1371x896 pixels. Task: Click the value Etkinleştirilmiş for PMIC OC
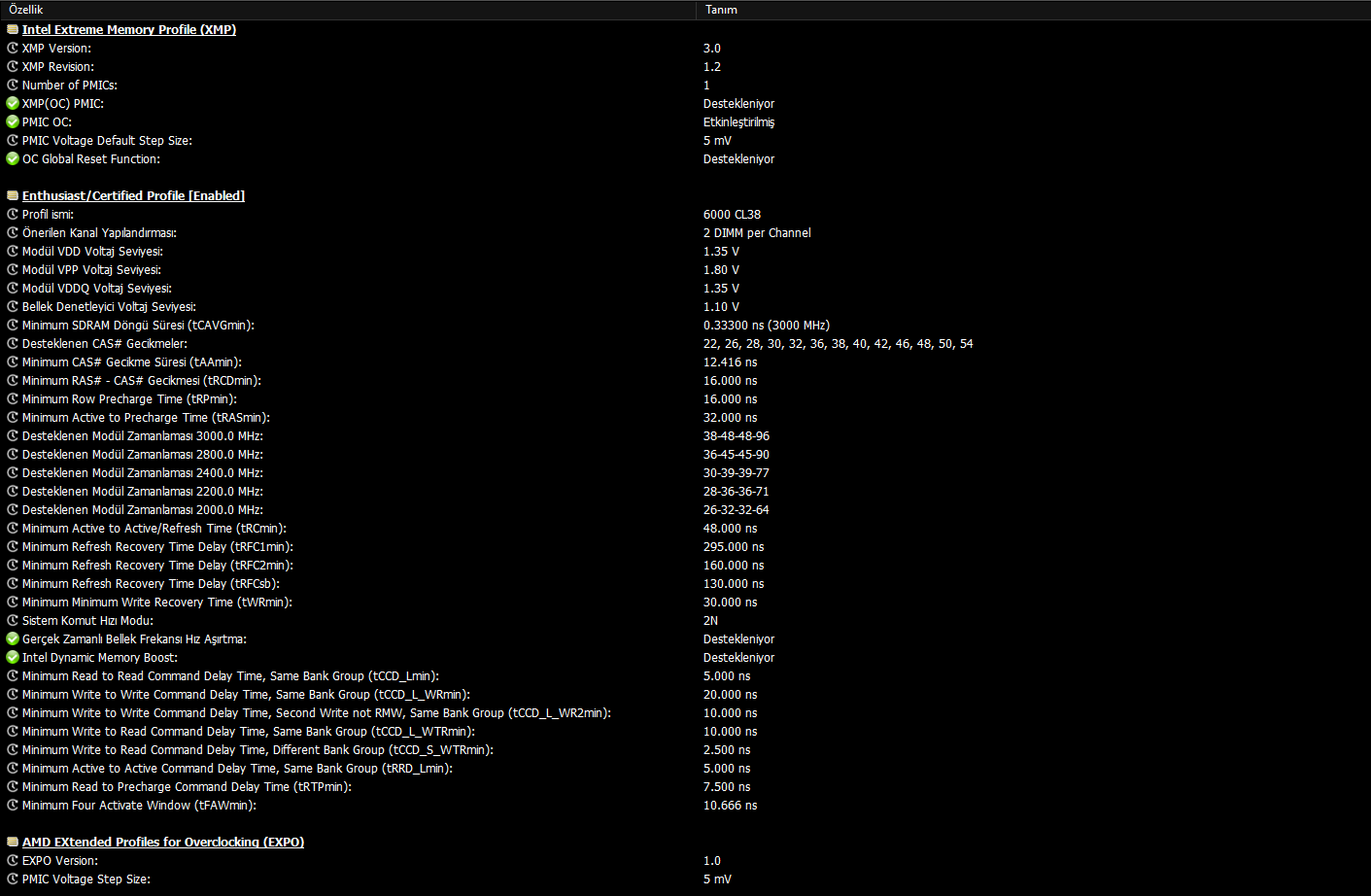(x=739, y=122)
